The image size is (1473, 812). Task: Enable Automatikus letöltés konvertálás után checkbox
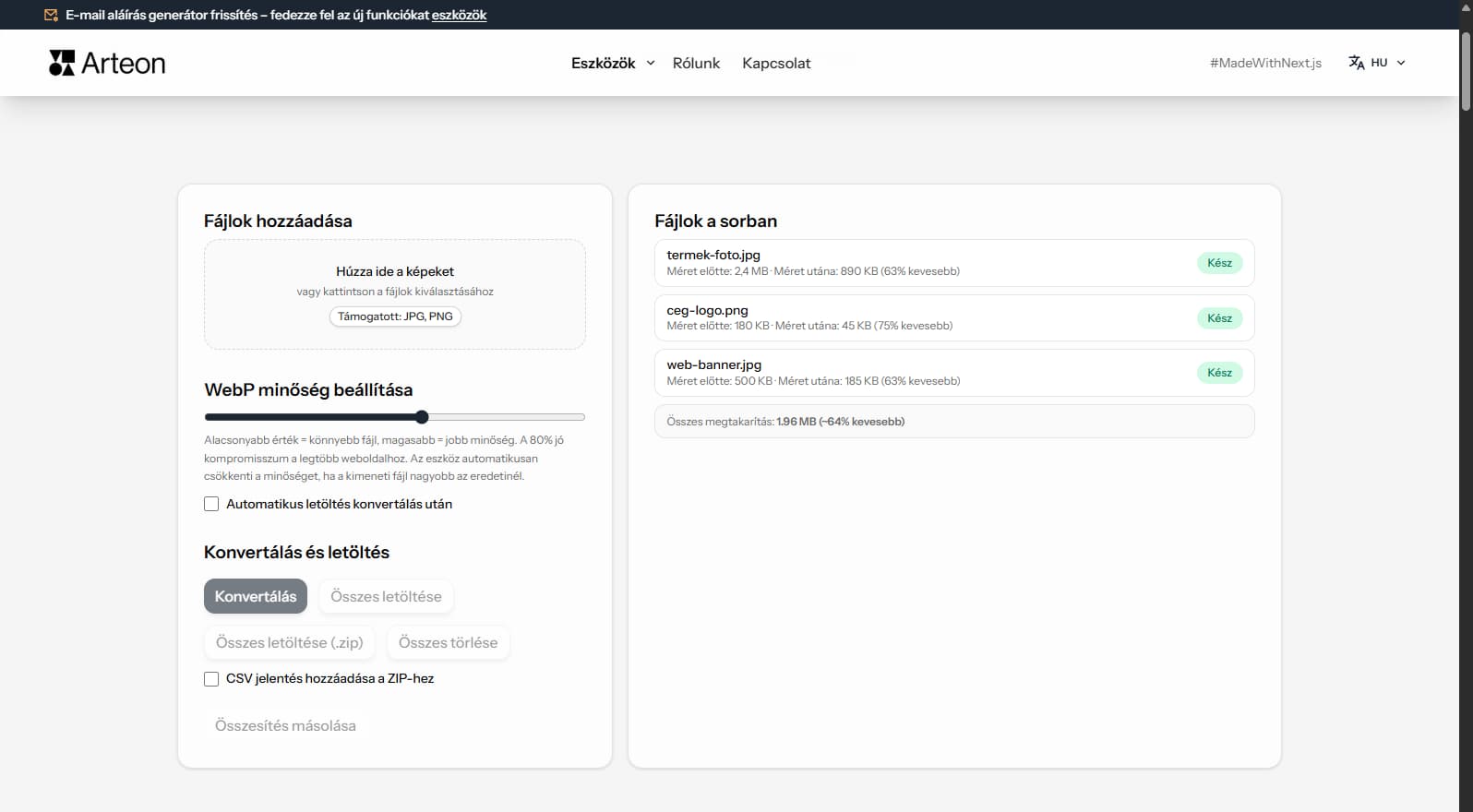click(x=211, y=504)
